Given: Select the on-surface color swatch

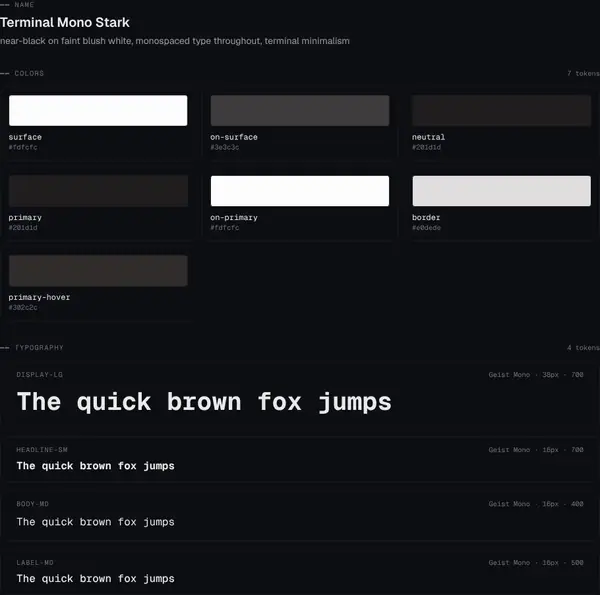Looking at the screenshot, I should click(300, 110).
